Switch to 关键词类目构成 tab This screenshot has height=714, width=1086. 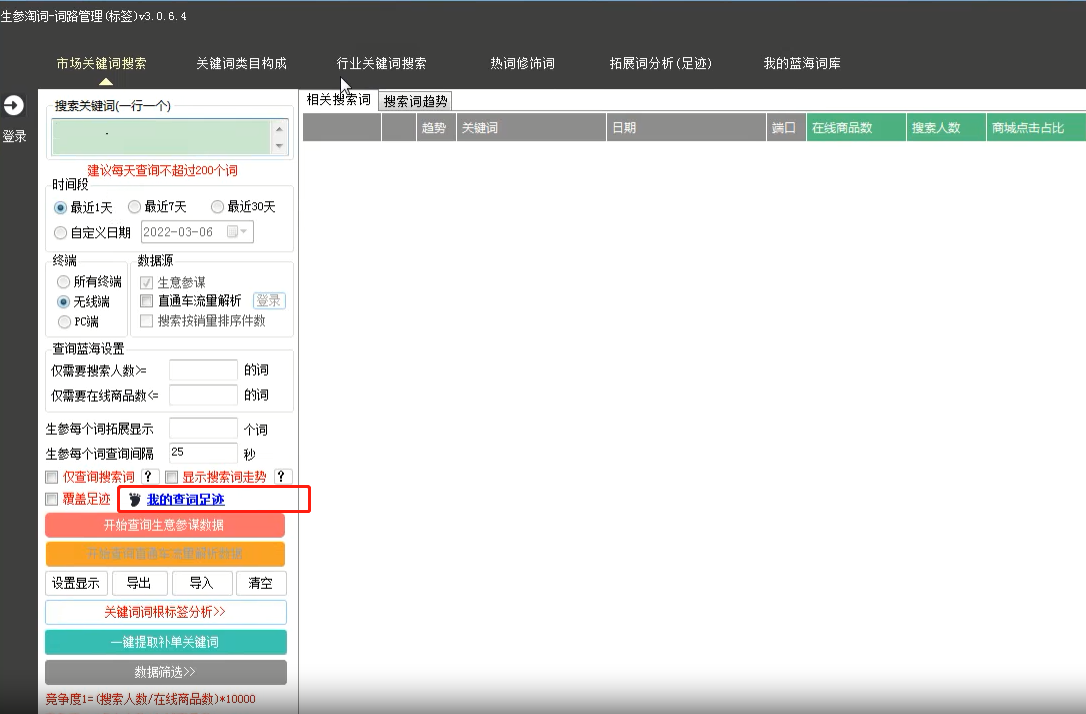241,64
